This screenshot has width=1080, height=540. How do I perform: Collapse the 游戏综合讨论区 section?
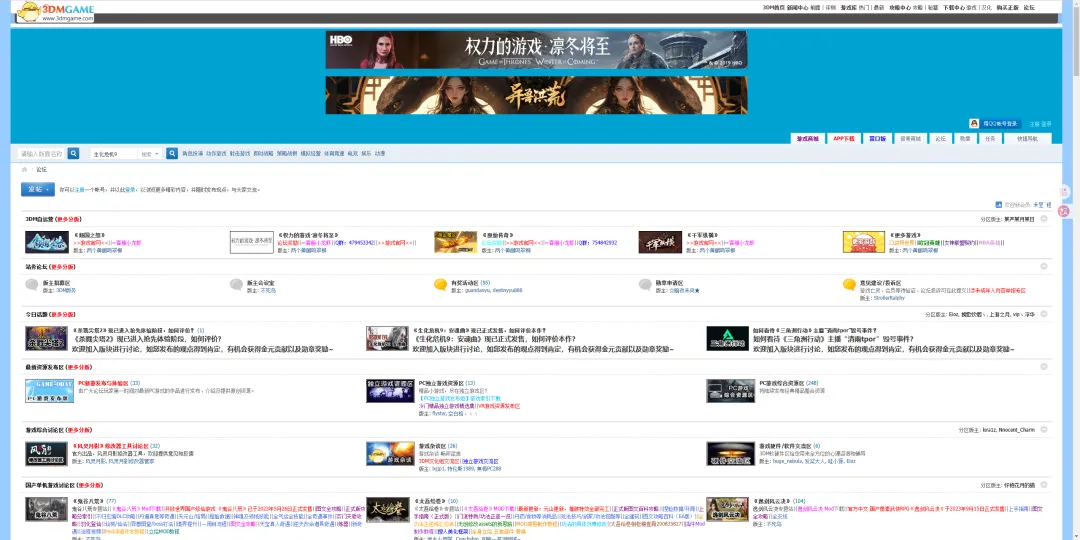coord(1043,430)
